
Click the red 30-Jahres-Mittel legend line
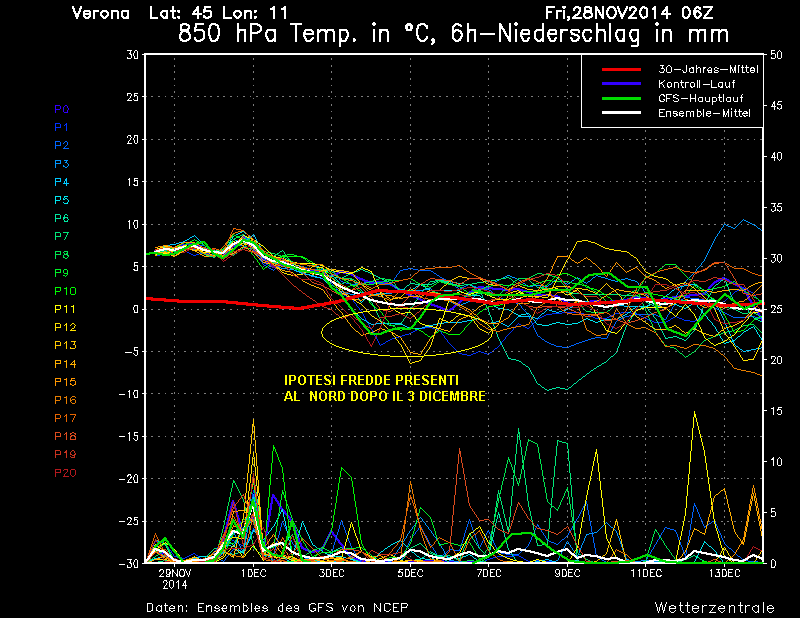point(621,69)
